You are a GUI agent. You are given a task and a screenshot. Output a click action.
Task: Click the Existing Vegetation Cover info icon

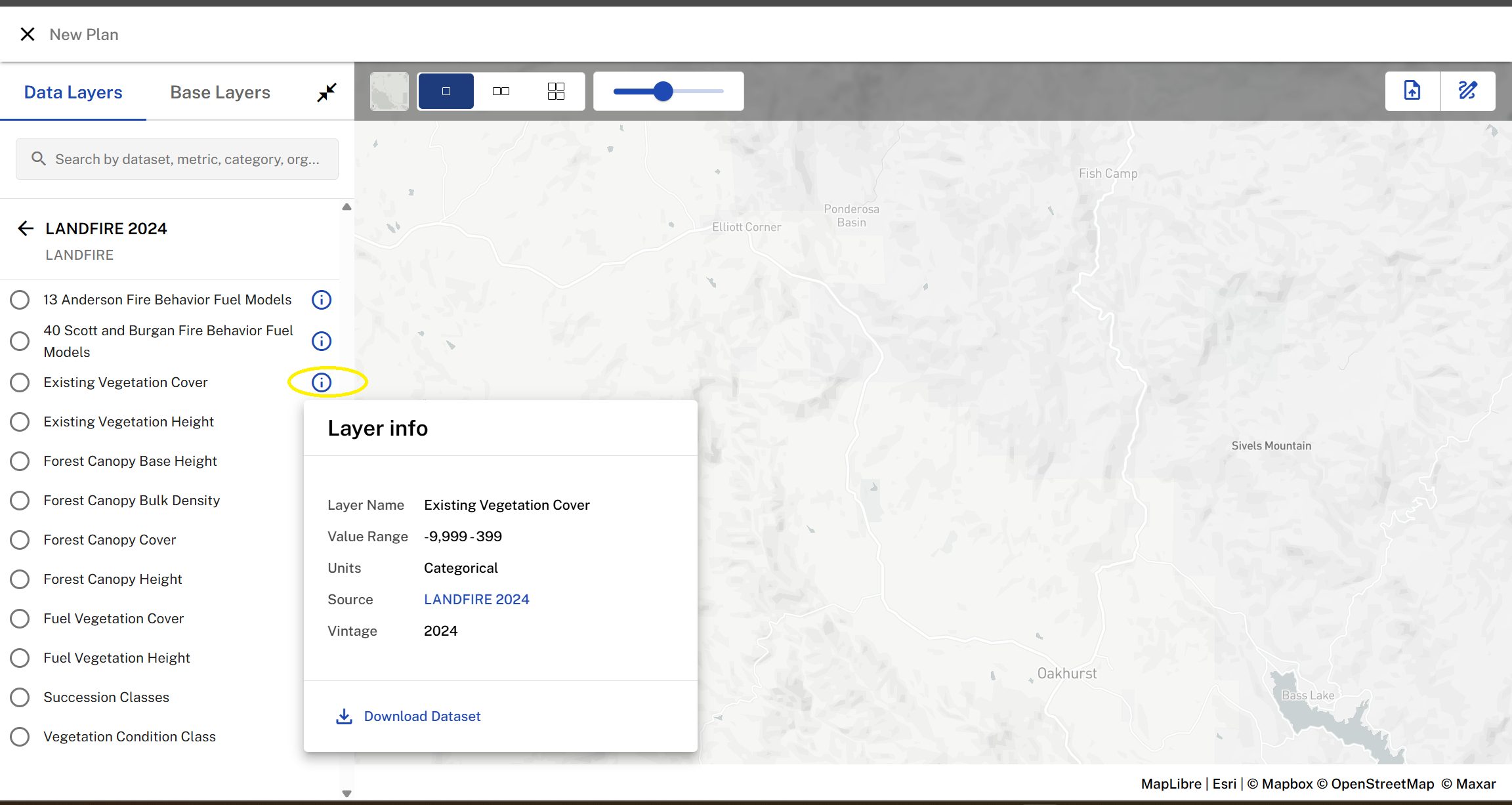321,382
